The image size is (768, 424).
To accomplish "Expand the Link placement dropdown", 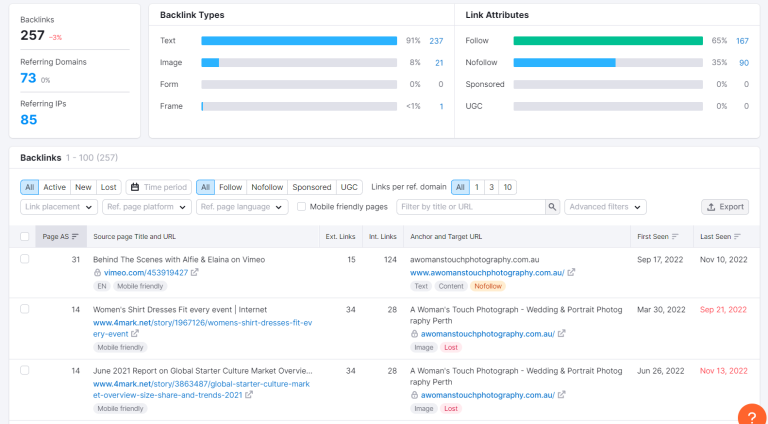I will (x=59, y=207).
